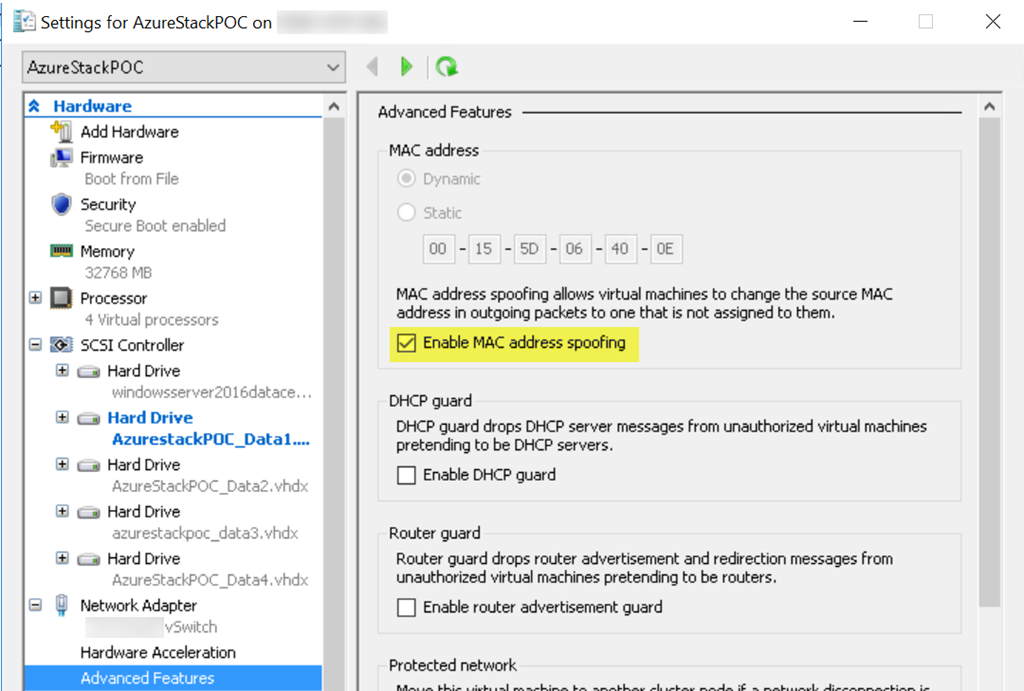Select Hardware Acceleration under Network Adapter
Screen dimensions: 1024x691
click(158, 652)
